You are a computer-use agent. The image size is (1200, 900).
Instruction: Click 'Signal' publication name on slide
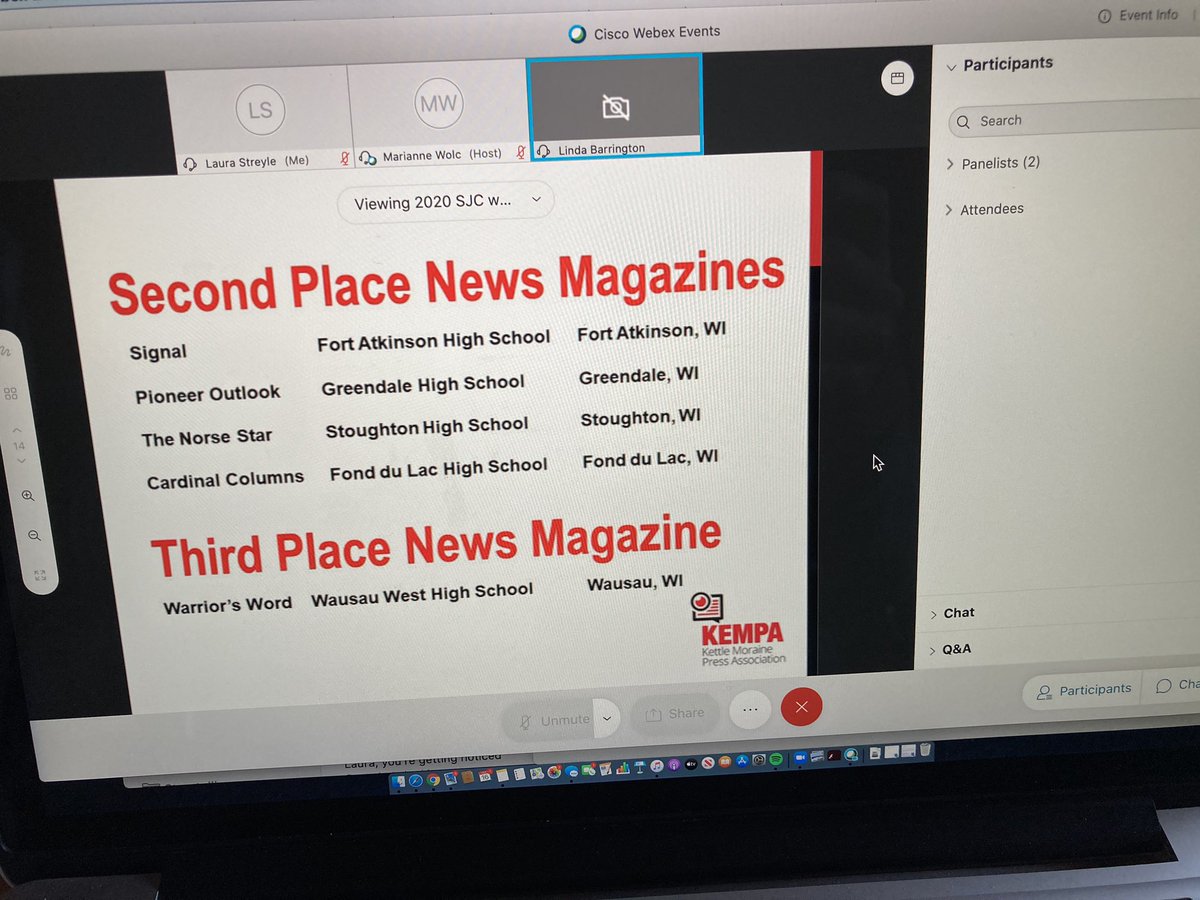click(x=158, y=352)
